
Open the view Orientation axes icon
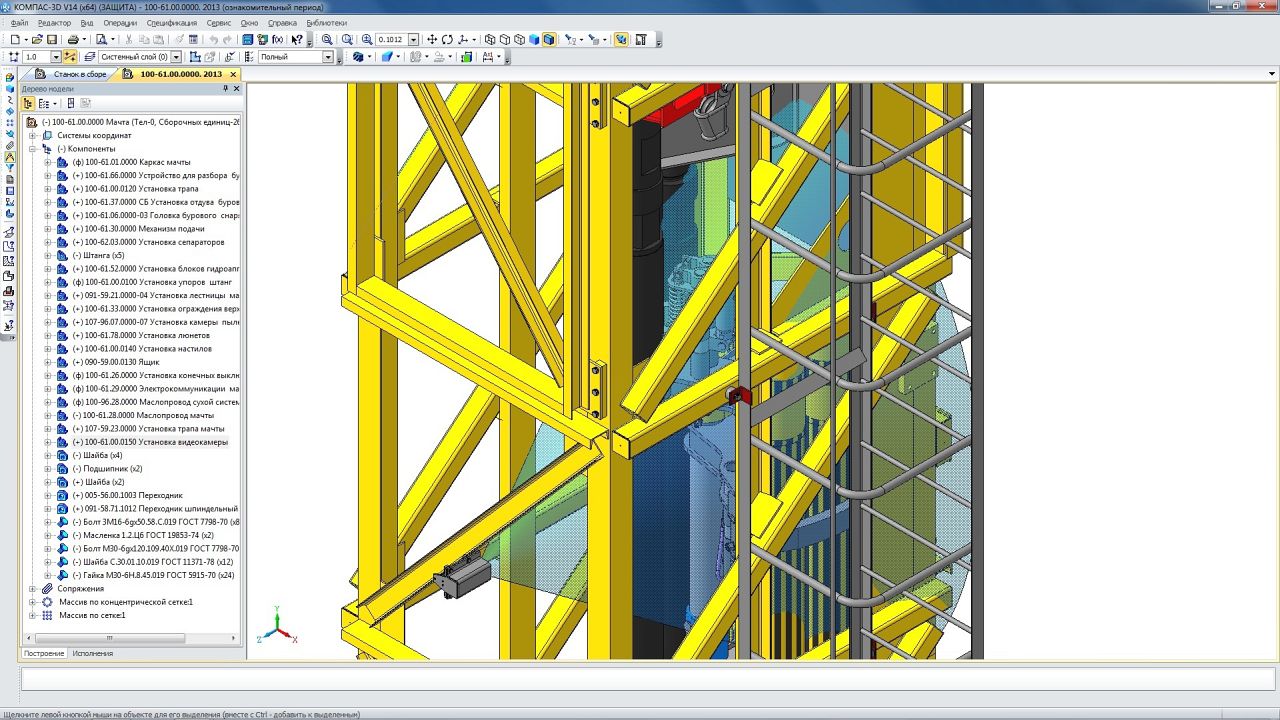click(x=463, y=40)
